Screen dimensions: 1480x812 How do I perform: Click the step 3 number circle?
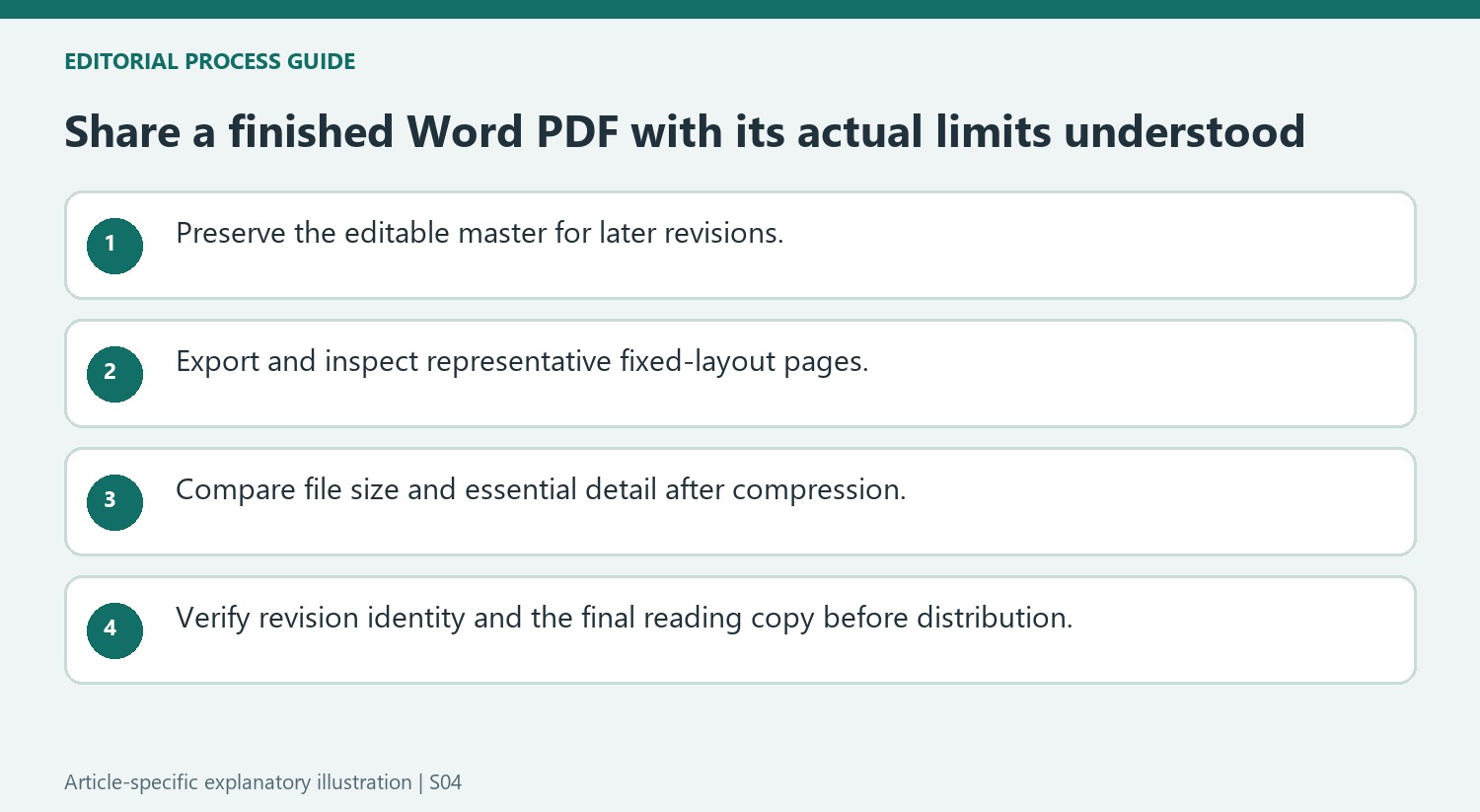click(114, 502)
